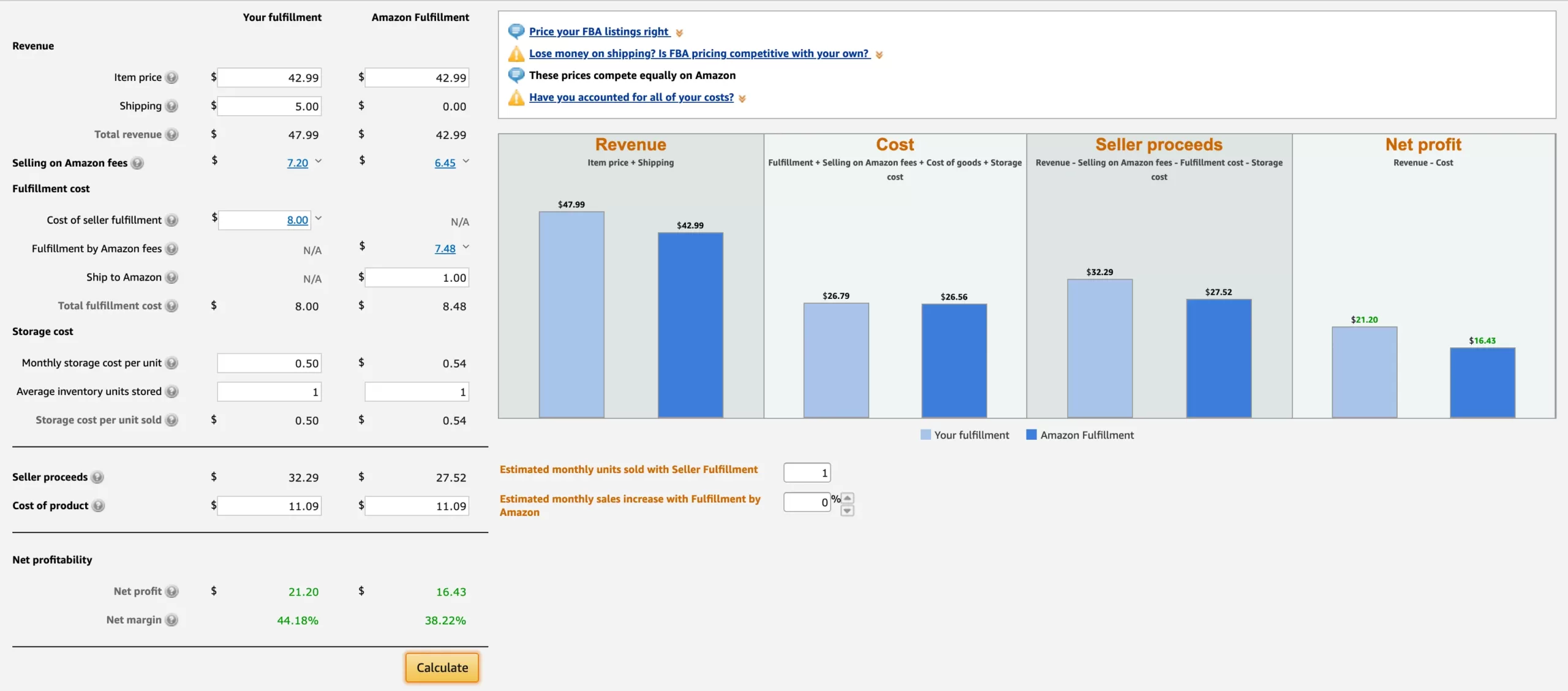Expand 'Price your FBA listings right' tip

tap(679, 32)
